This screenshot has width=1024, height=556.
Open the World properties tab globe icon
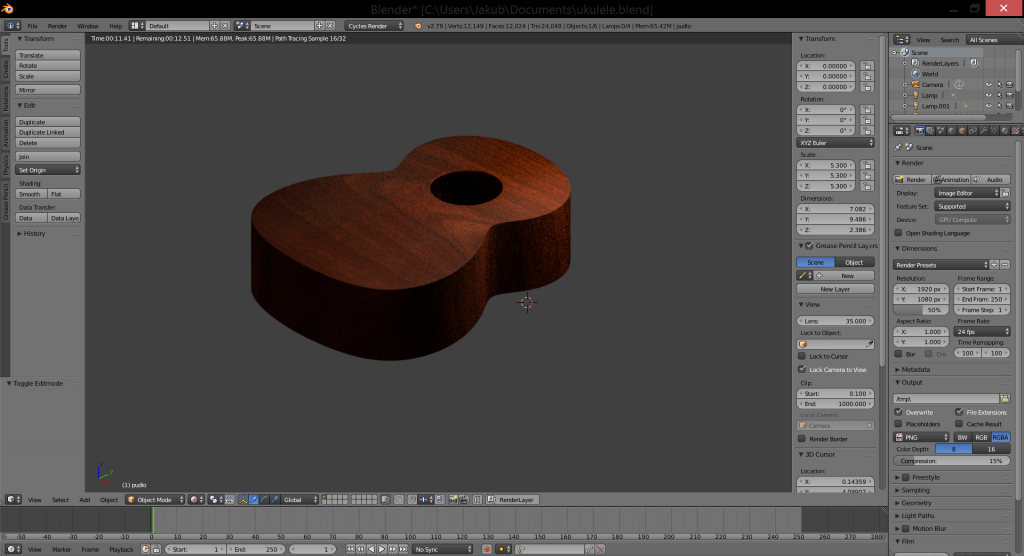coord(952,131)
